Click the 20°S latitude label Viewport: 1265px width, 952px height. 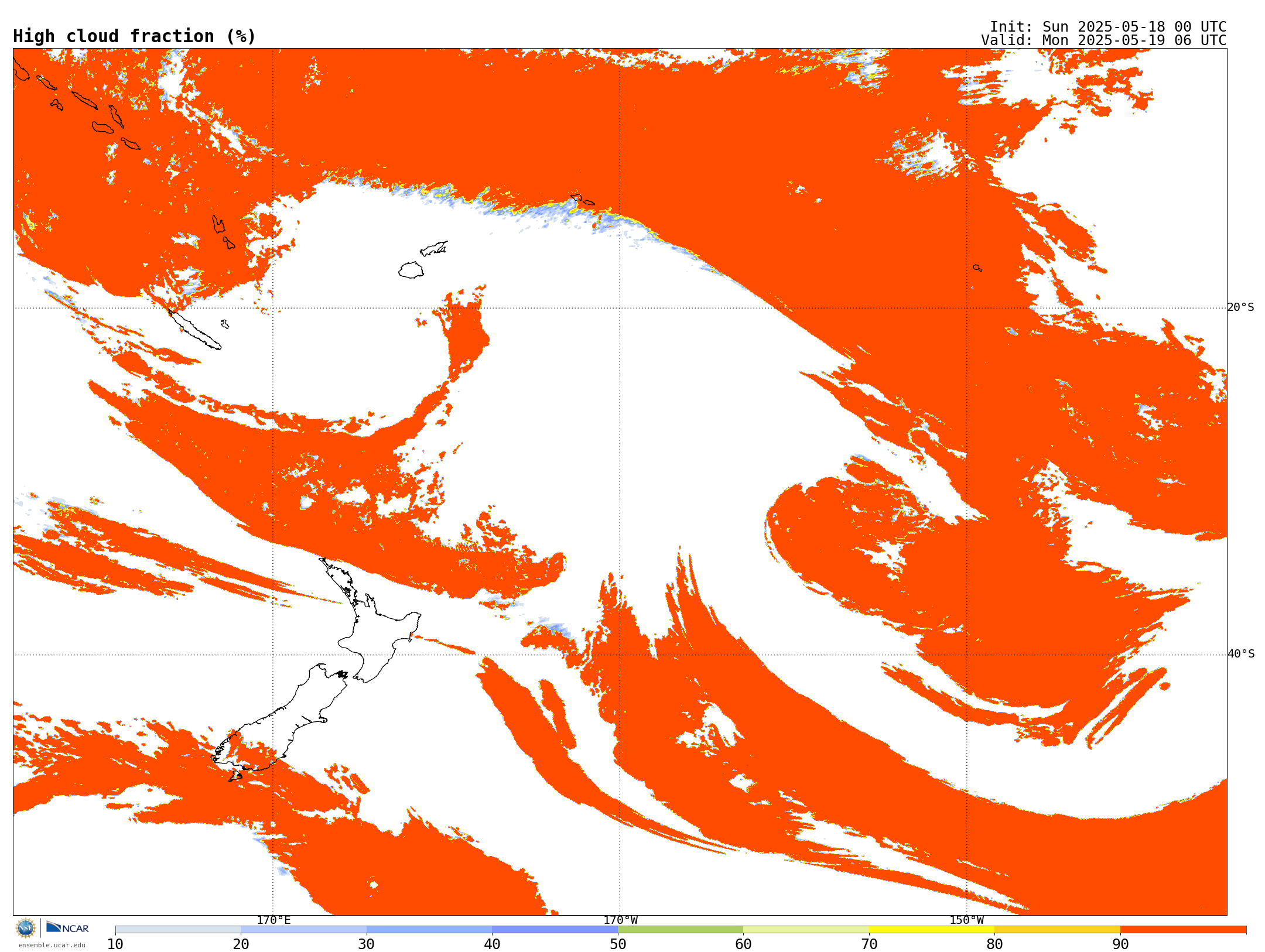1240,307
